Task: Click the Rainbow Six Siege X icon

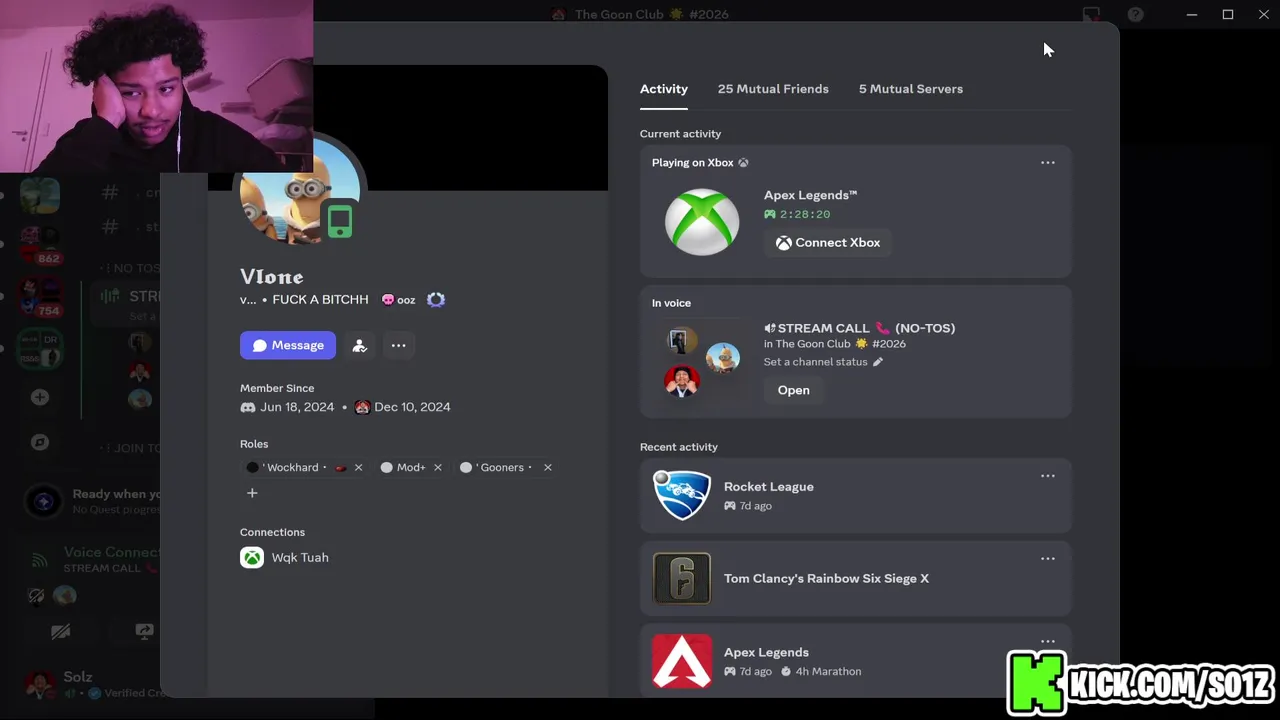Action: (x=682, y=578)
